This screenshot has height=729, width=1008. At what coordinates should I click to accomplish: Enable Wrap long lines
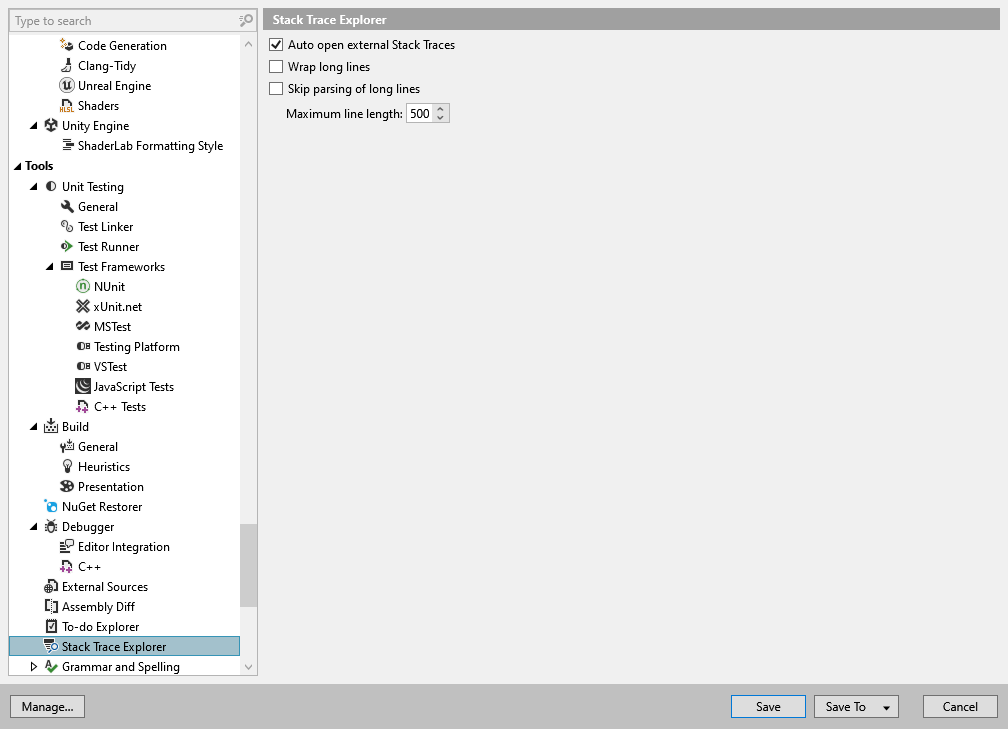tap(275, 66)
